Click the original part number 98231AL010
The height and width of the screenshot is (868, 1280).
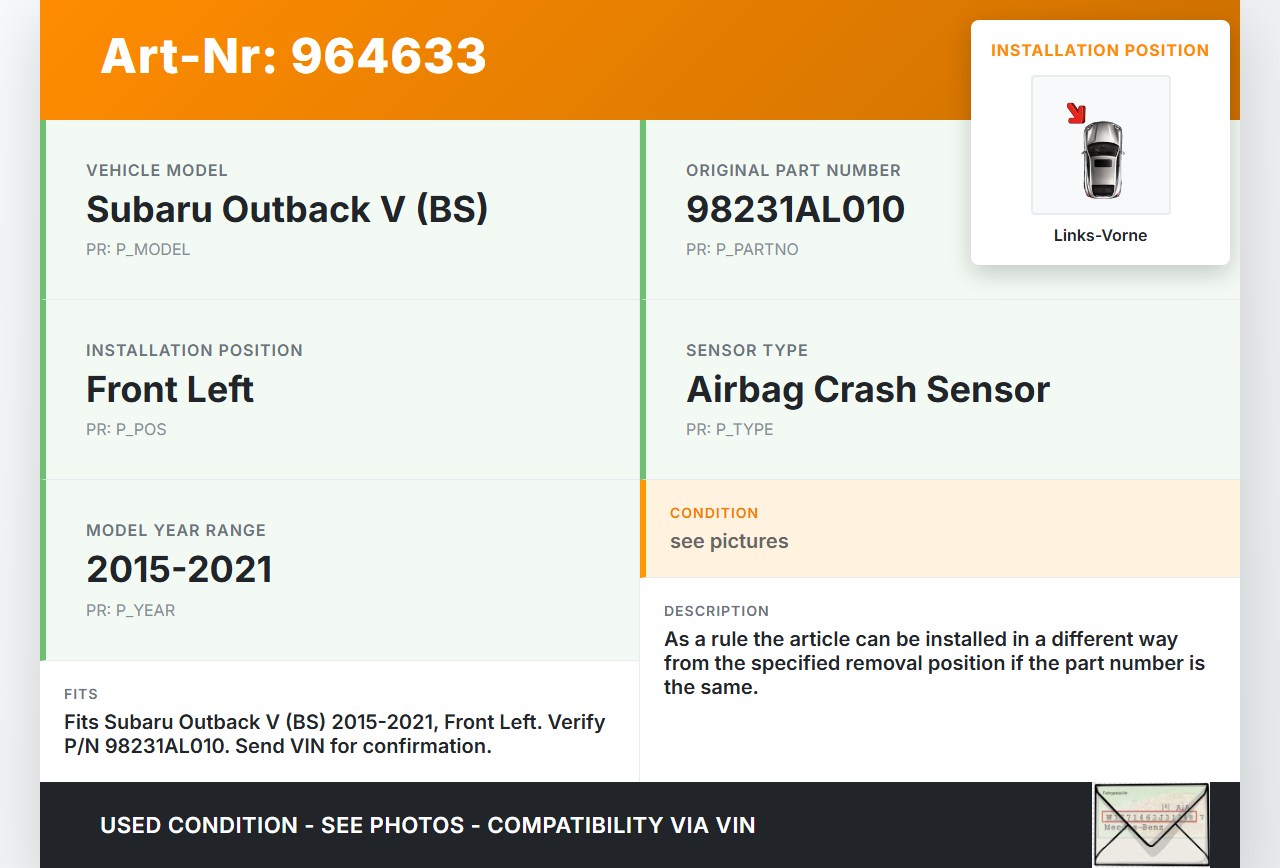pos(795,209)
